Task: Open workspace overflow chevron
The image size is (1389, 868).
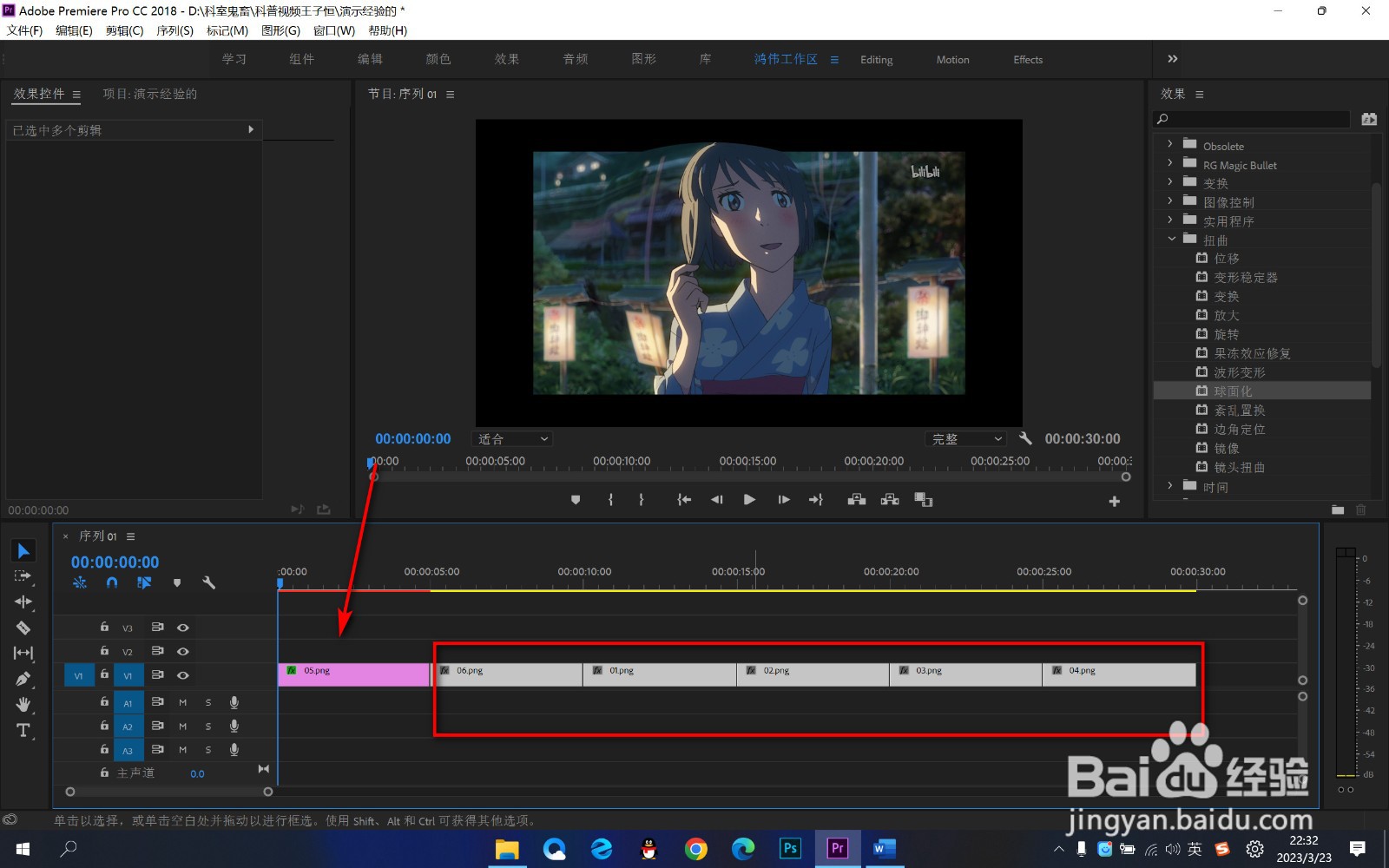Action: click(1173, 59)
